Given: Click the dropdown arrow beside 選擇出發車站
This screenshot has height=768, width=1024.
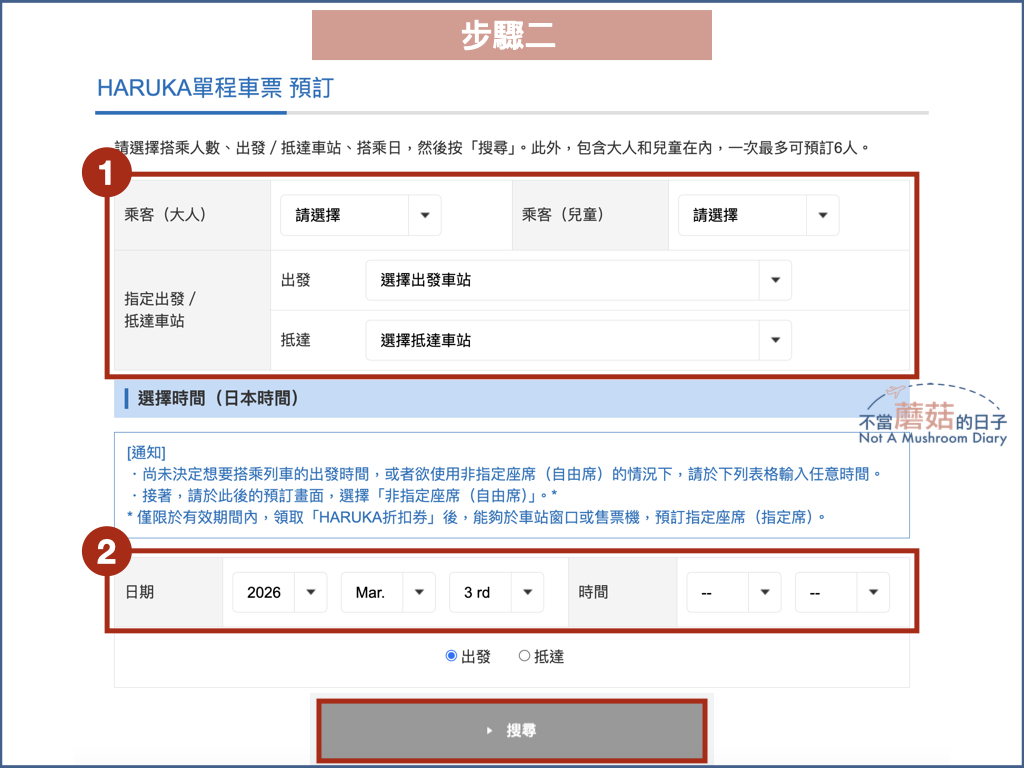Looking at the screenshot, I should coord(775,280).
